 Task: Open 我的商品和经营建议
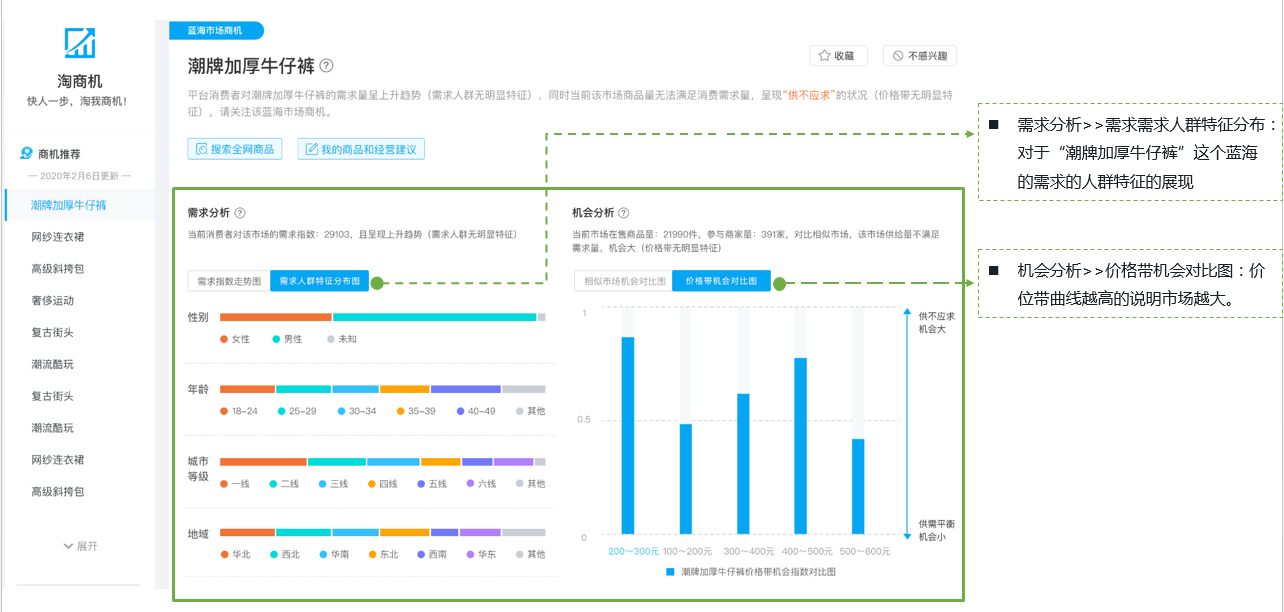361,149
